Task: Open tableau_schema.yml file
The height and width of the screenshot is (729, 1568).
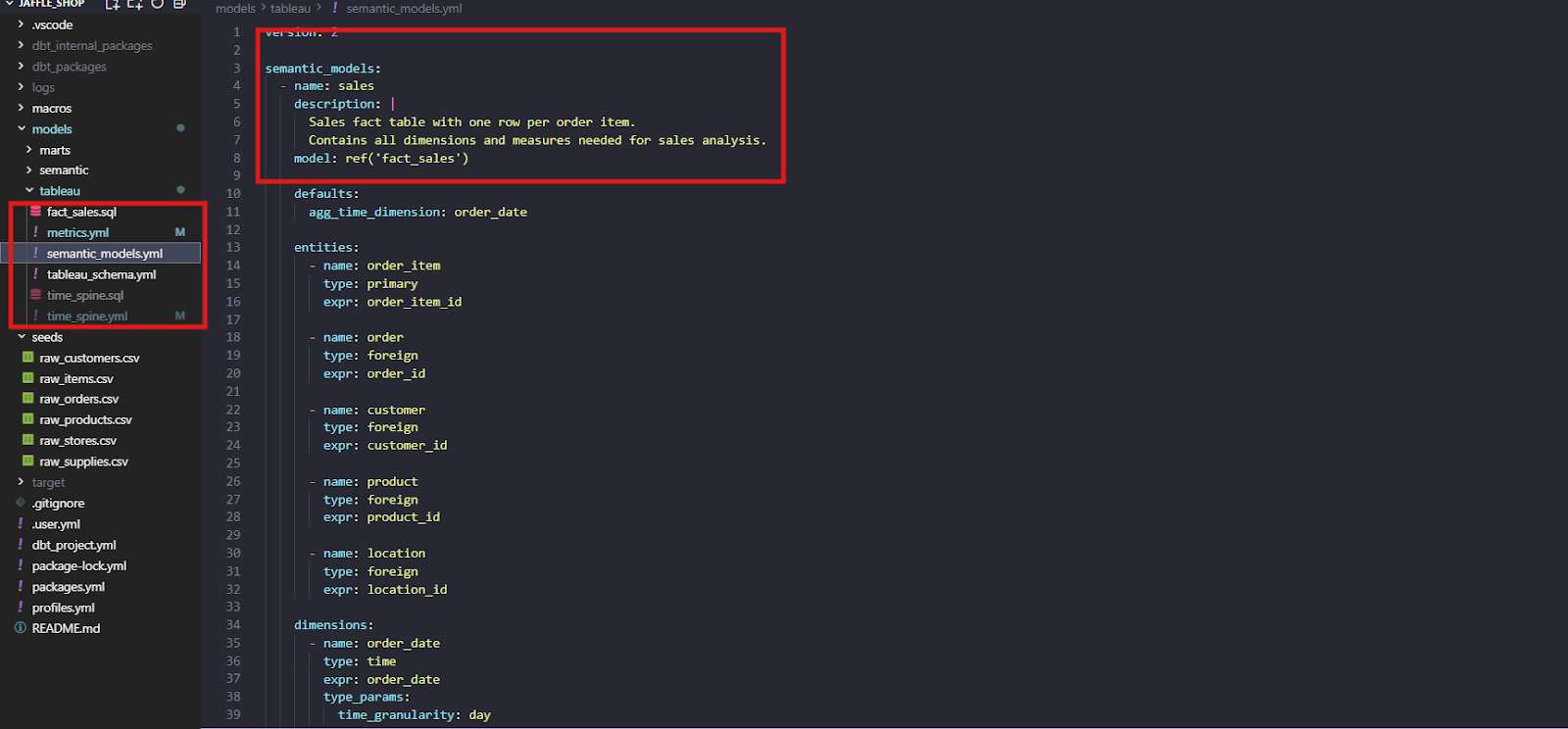Action: pyautogui.click(x=101, y=274)
